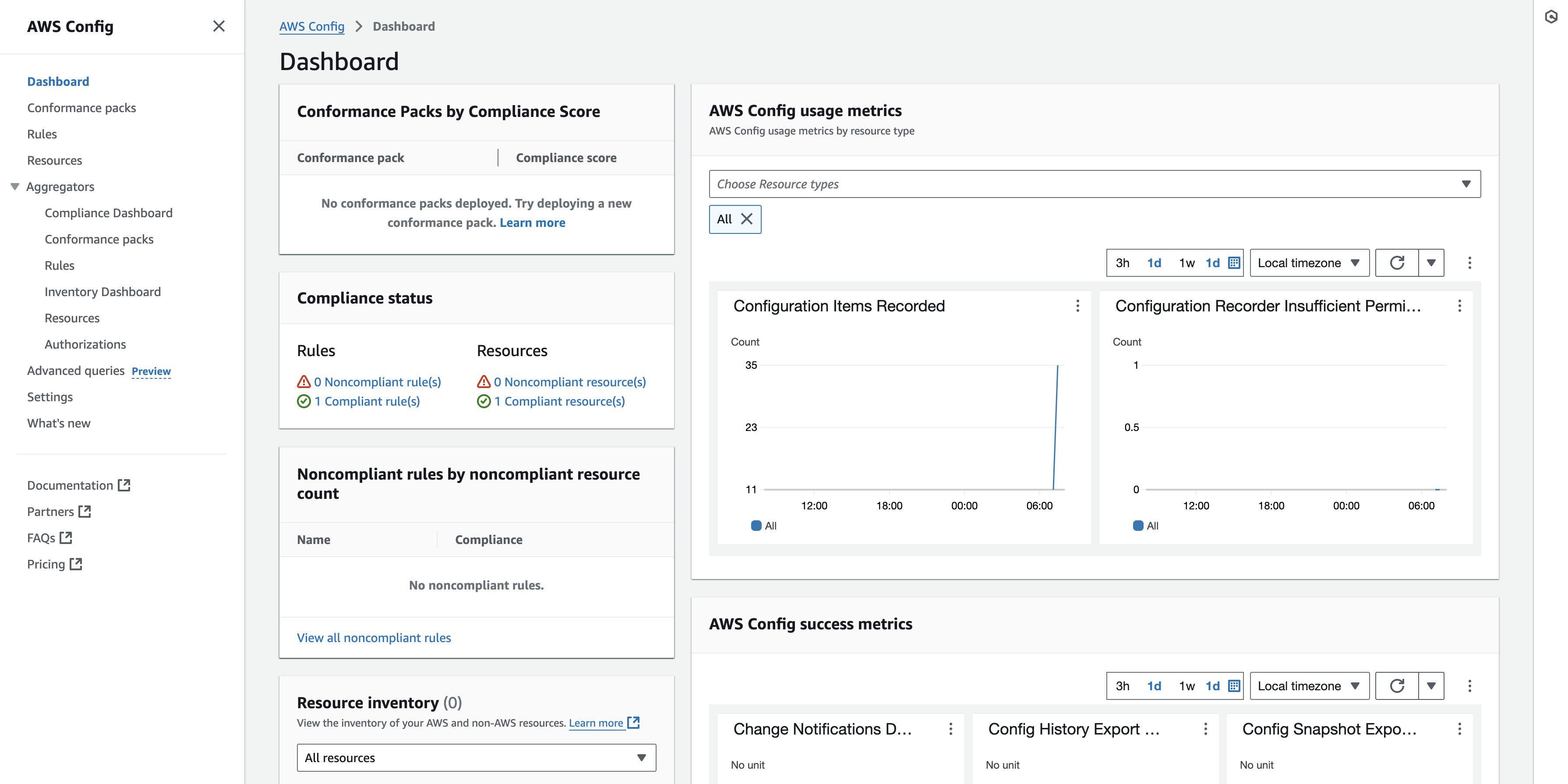Open Change Notifications widget menu

pos(950,729)
